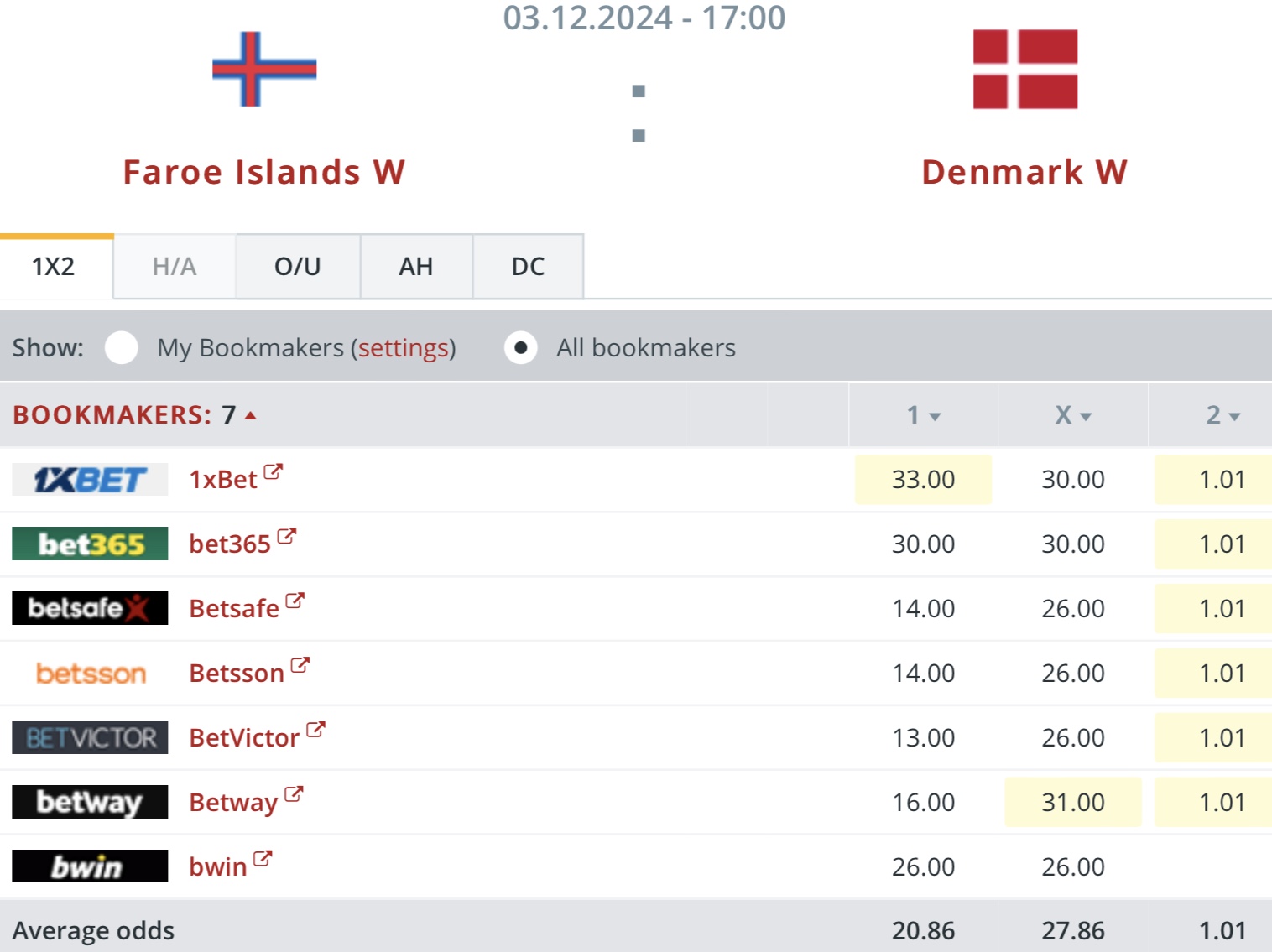Select the All bookmakers radio button
This screenshot has width=1272, height=952.
point(521,347)
